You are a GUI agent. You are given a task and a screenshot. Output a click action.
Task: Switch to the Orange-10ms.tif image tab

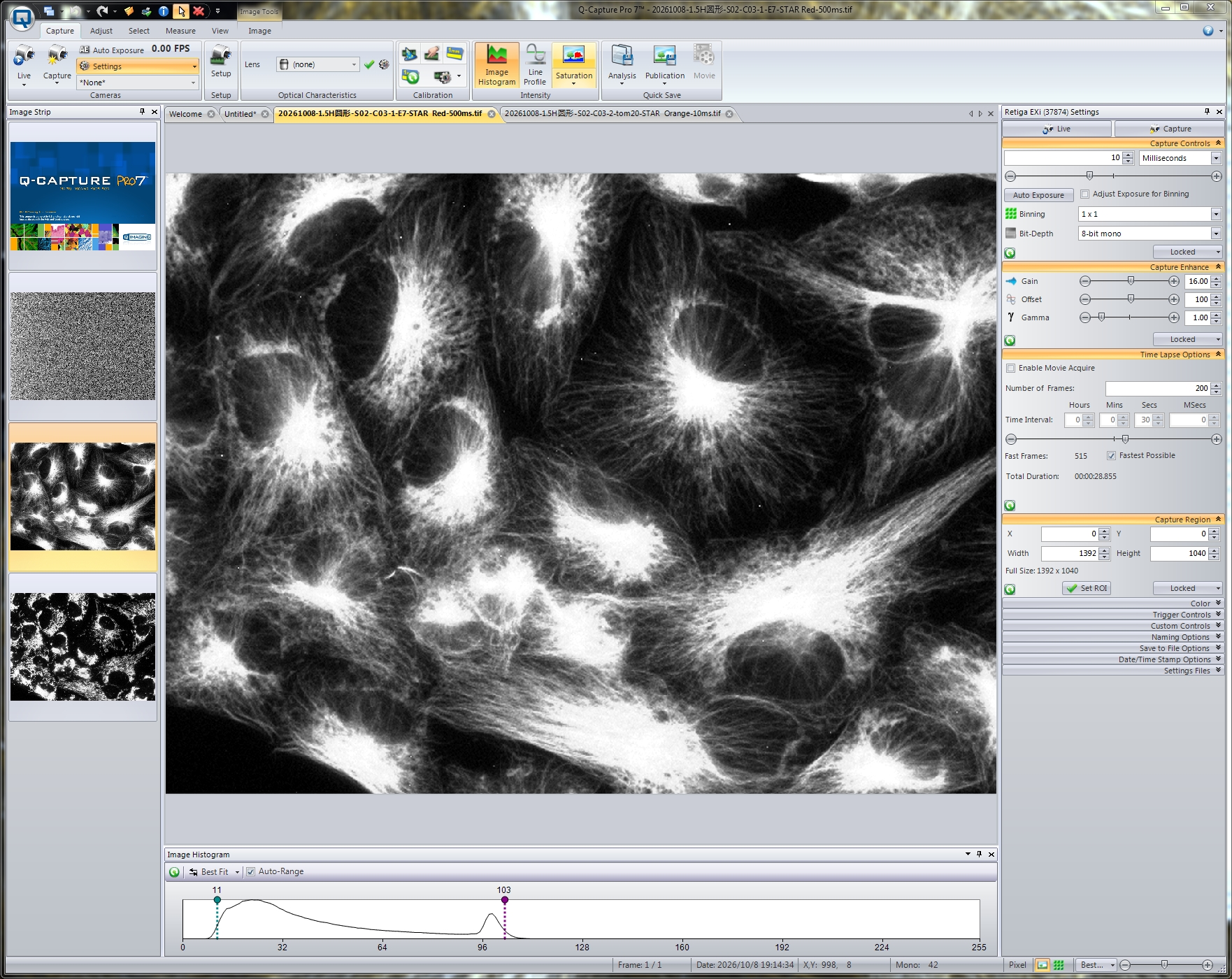[x=613, y=113]
